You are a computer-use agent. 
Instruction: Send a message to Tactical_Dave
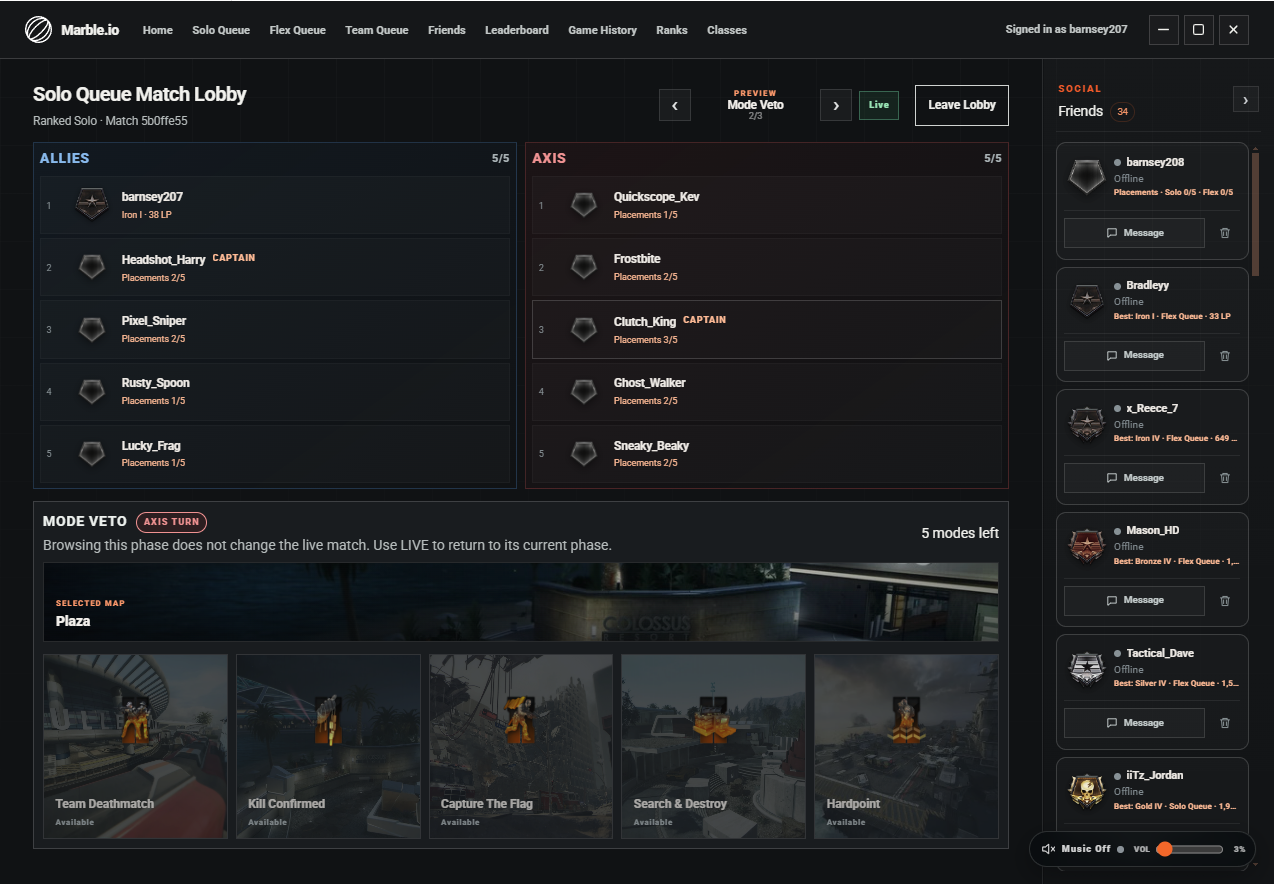1134,723
